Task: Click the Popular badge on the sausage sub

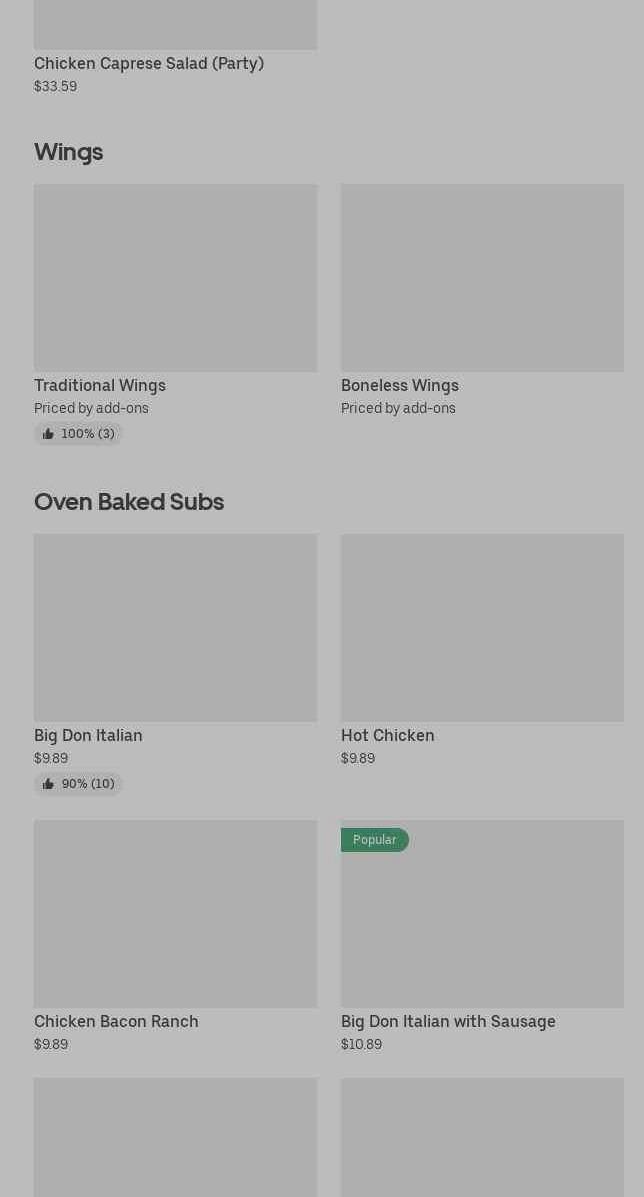Action: point(375,840)
